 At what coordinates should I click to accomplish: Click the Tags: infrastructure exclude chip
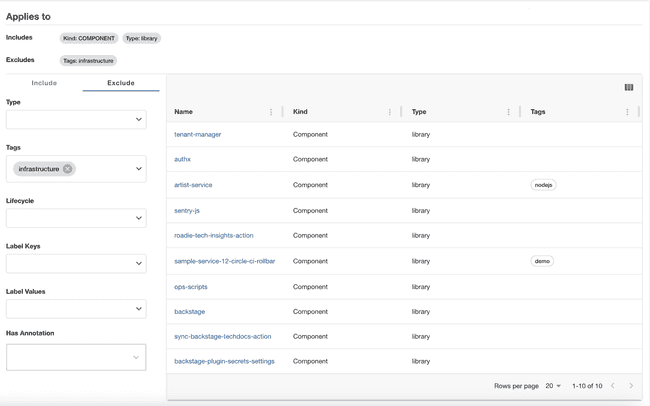click(88, 61)
